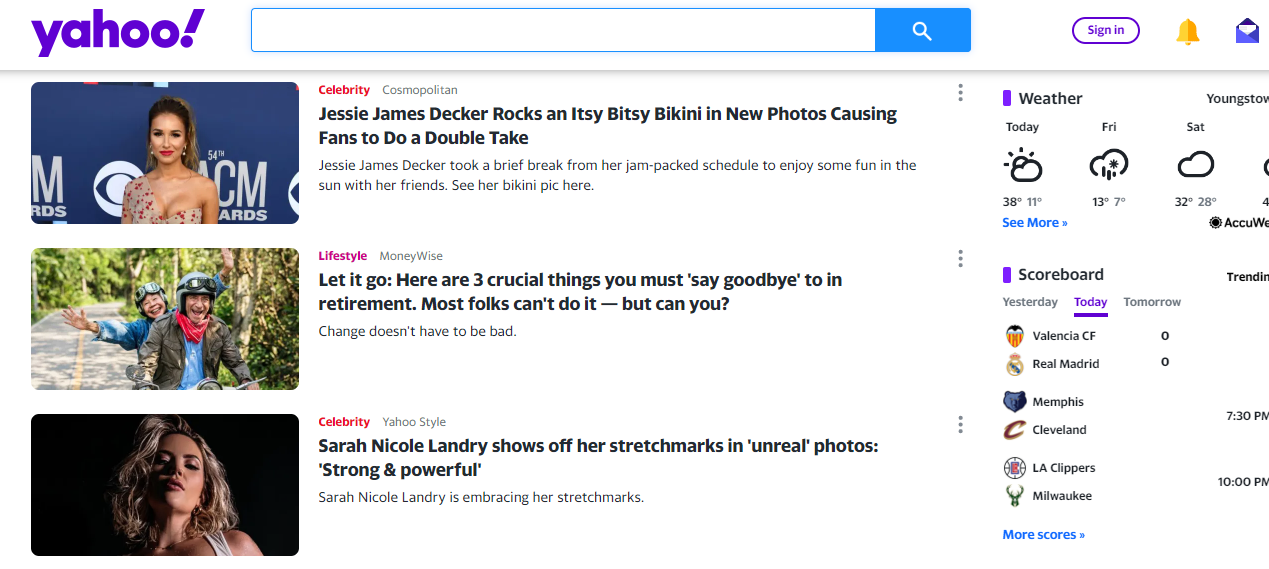This screenshot has width=1269, height=569.
Task: Click Today's partly sunny weather icon
Action: 1023,165
